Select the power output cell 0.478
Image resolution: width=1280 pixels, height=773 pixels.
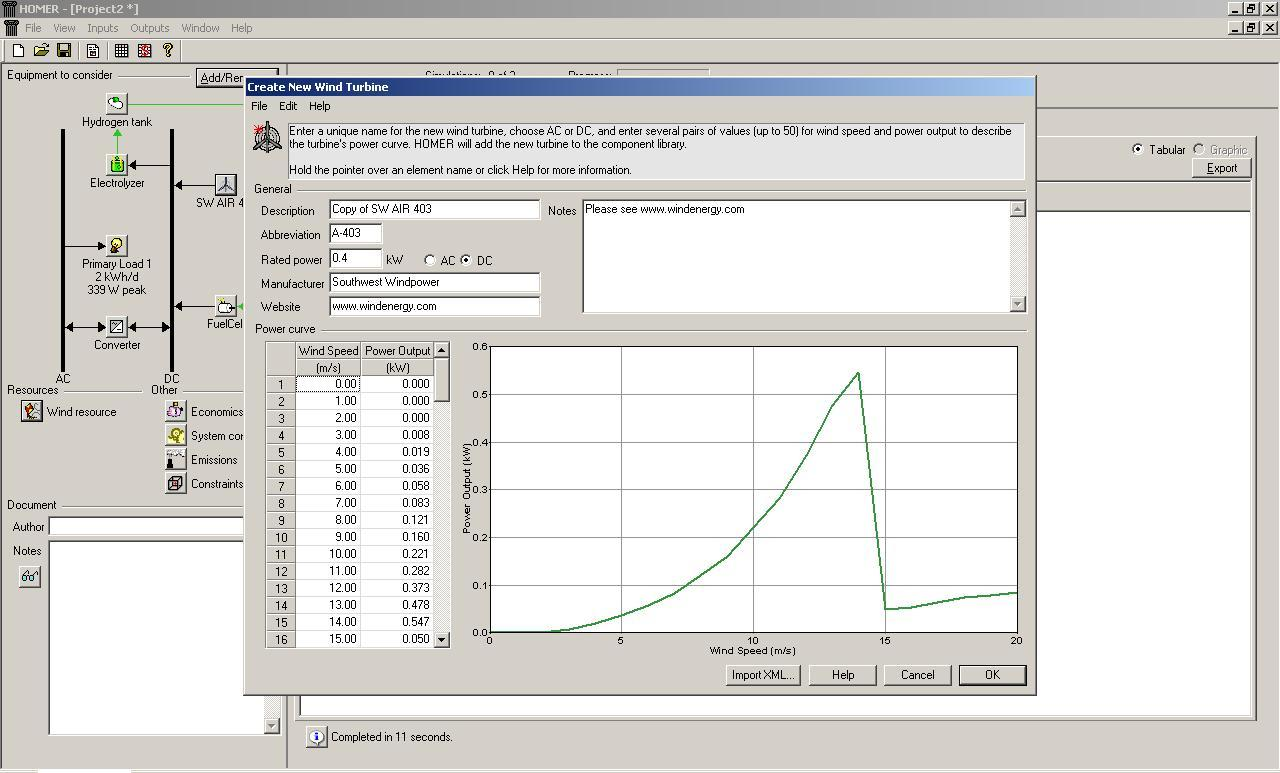[x=397, y=605]
